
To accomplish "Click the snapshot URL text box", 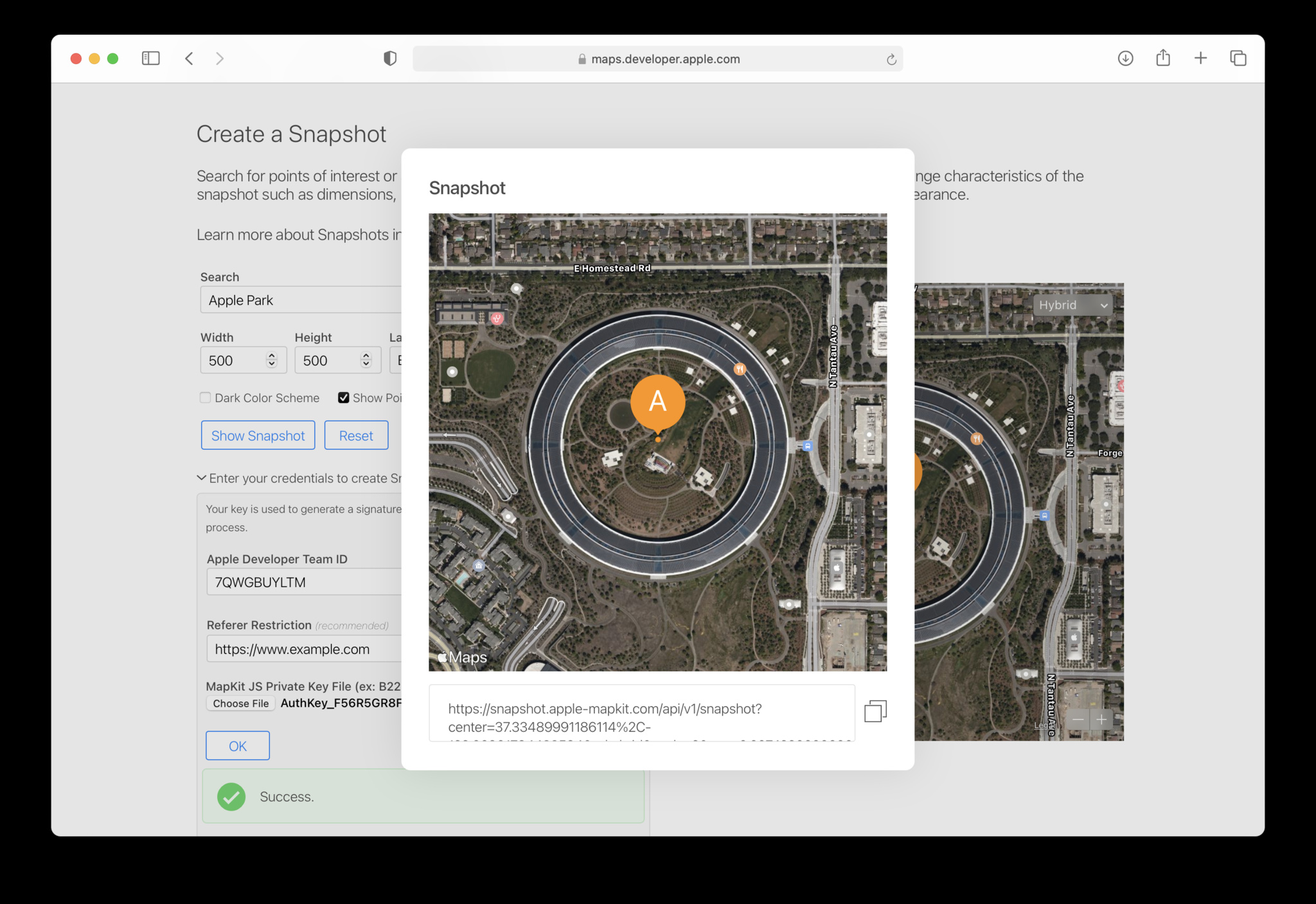I will [x=642, y=713].
